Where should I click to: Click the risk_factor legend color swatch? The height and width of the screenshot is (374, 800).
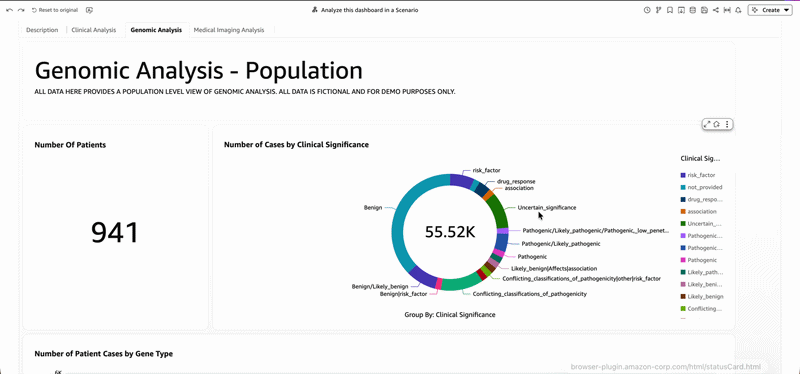click(683, 175)
